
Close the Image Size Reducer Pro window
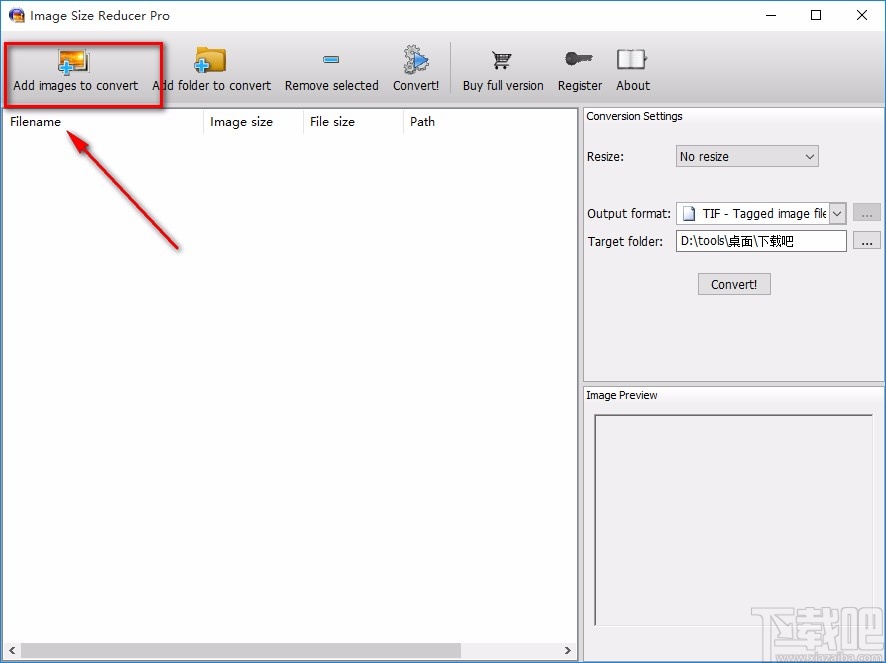click(862, 15)
